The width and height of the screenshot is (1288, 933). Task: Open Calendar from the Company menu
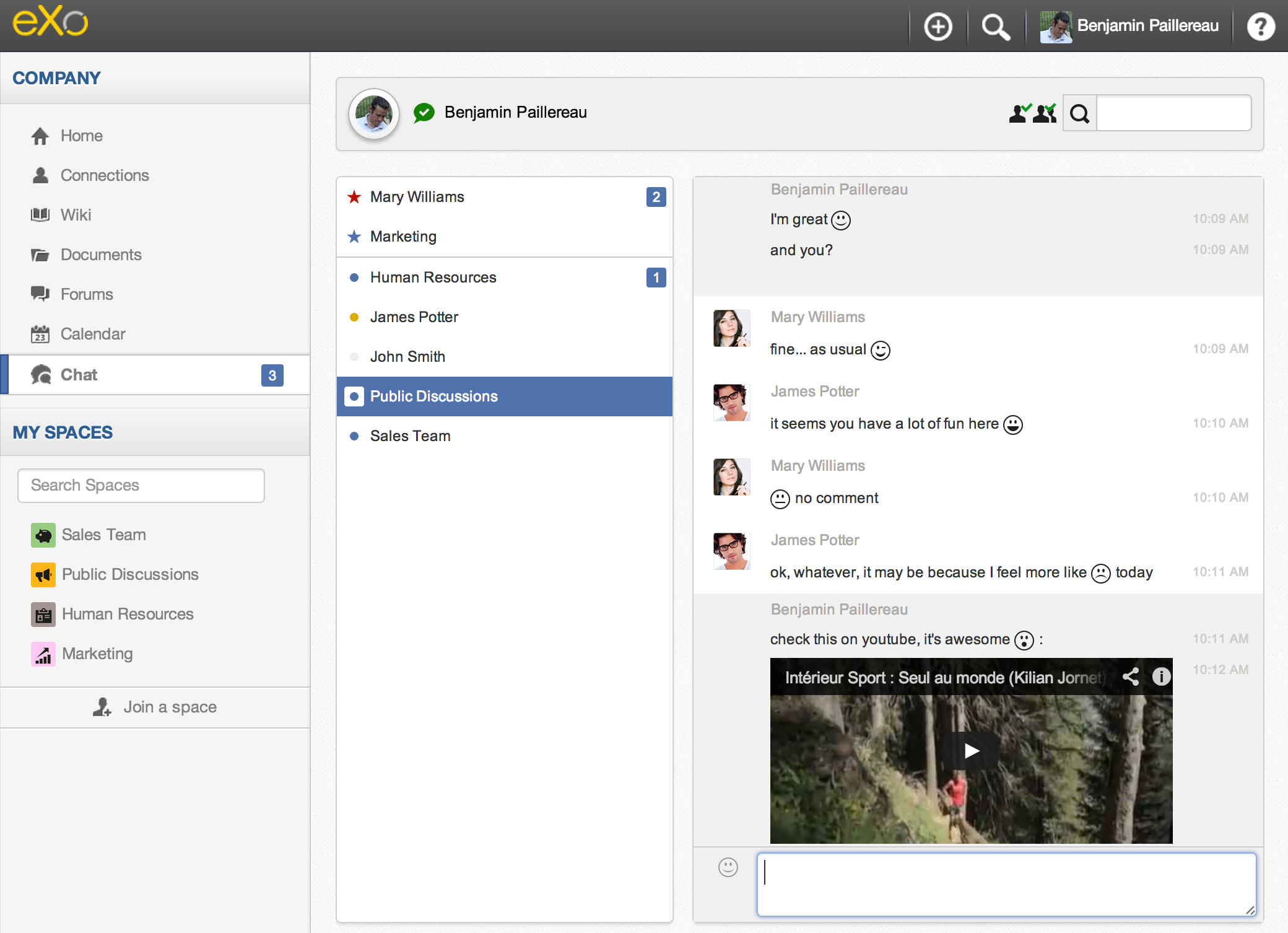point(92,334)
